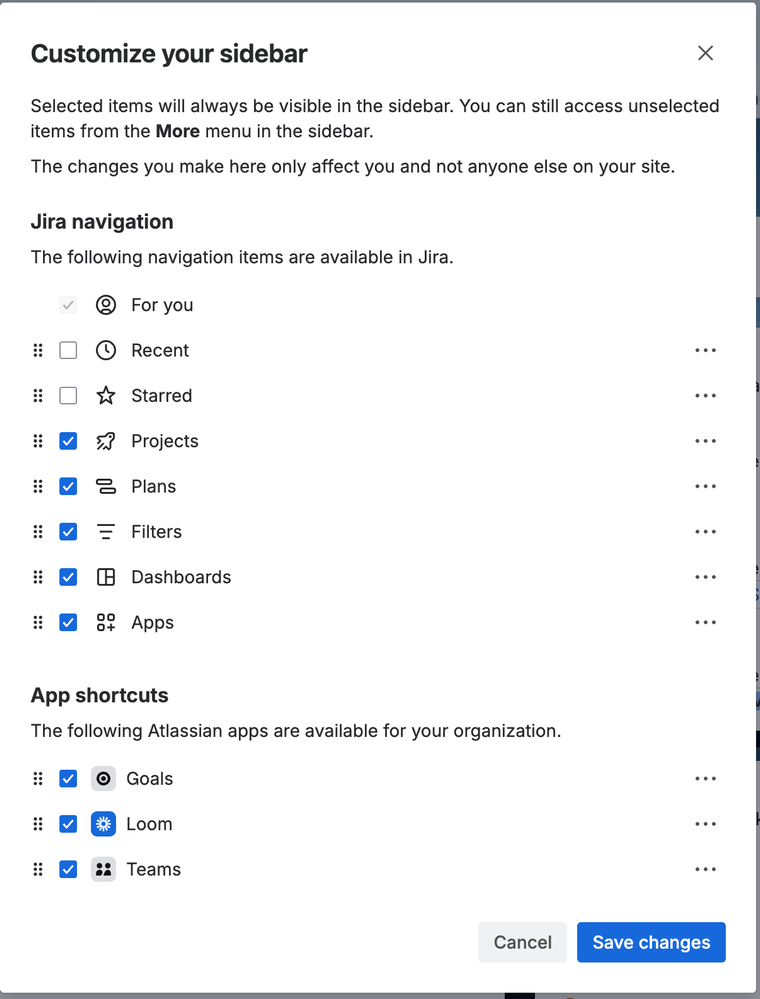The width and height of the screenshot is (760, 999).
Task: Click the Projects rocket icon
Action: 106,441
